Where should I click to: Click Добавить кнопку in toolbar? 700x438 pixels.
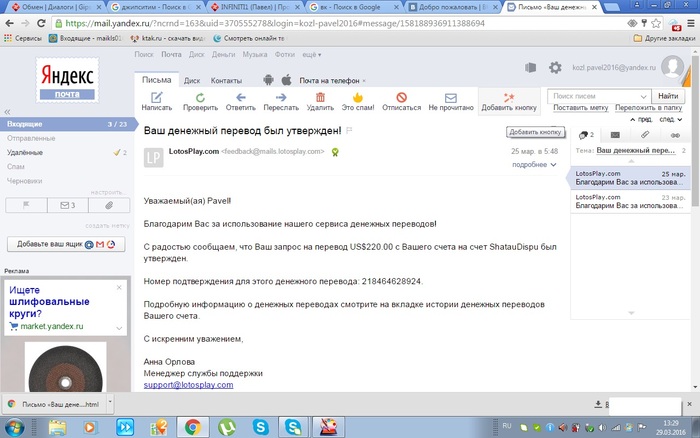click(x=509, y=101)
